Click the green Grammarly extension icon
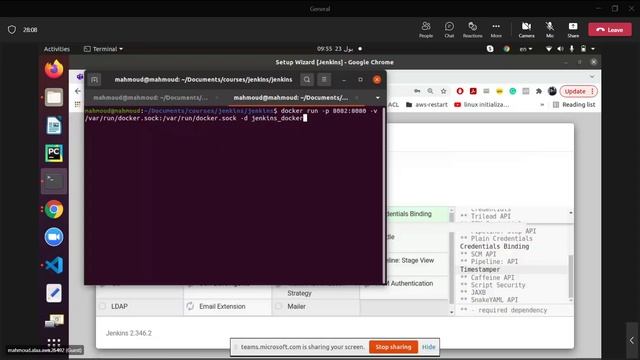This screenshot has height=360, width=640. (x=513, y=91)
